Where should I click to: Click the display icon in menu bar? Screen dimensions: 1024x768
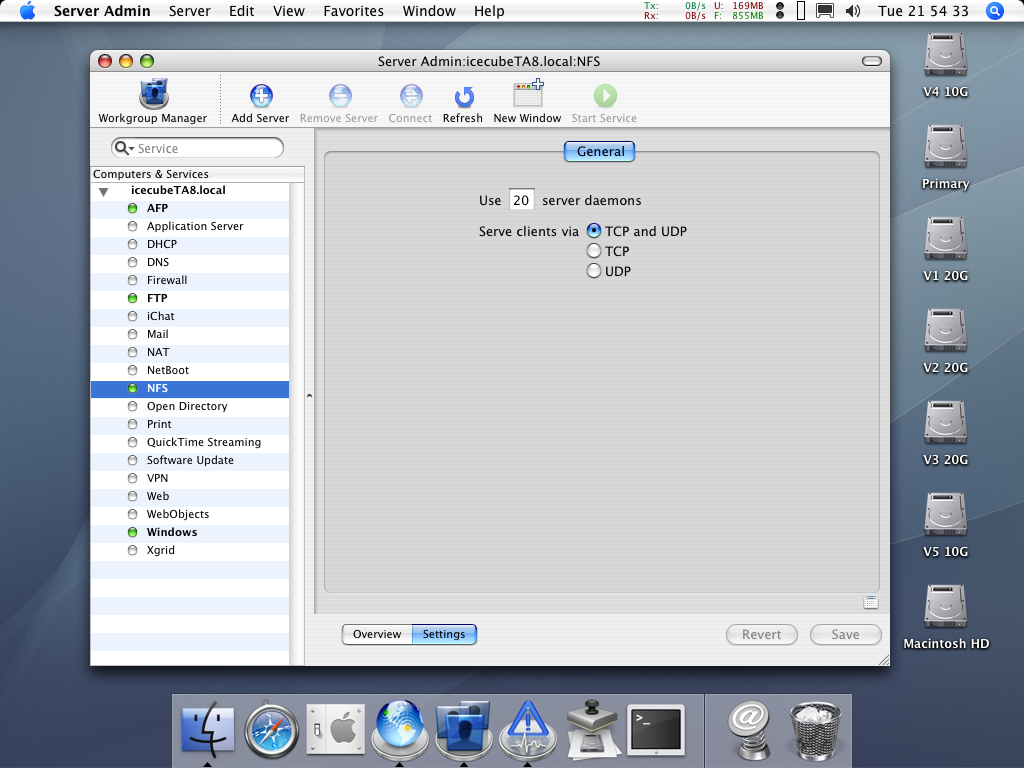pos(825,10)
